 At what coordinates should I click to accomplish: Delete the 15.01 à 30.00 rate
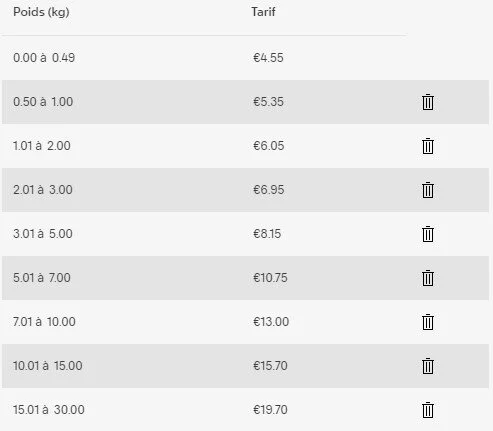428,410
